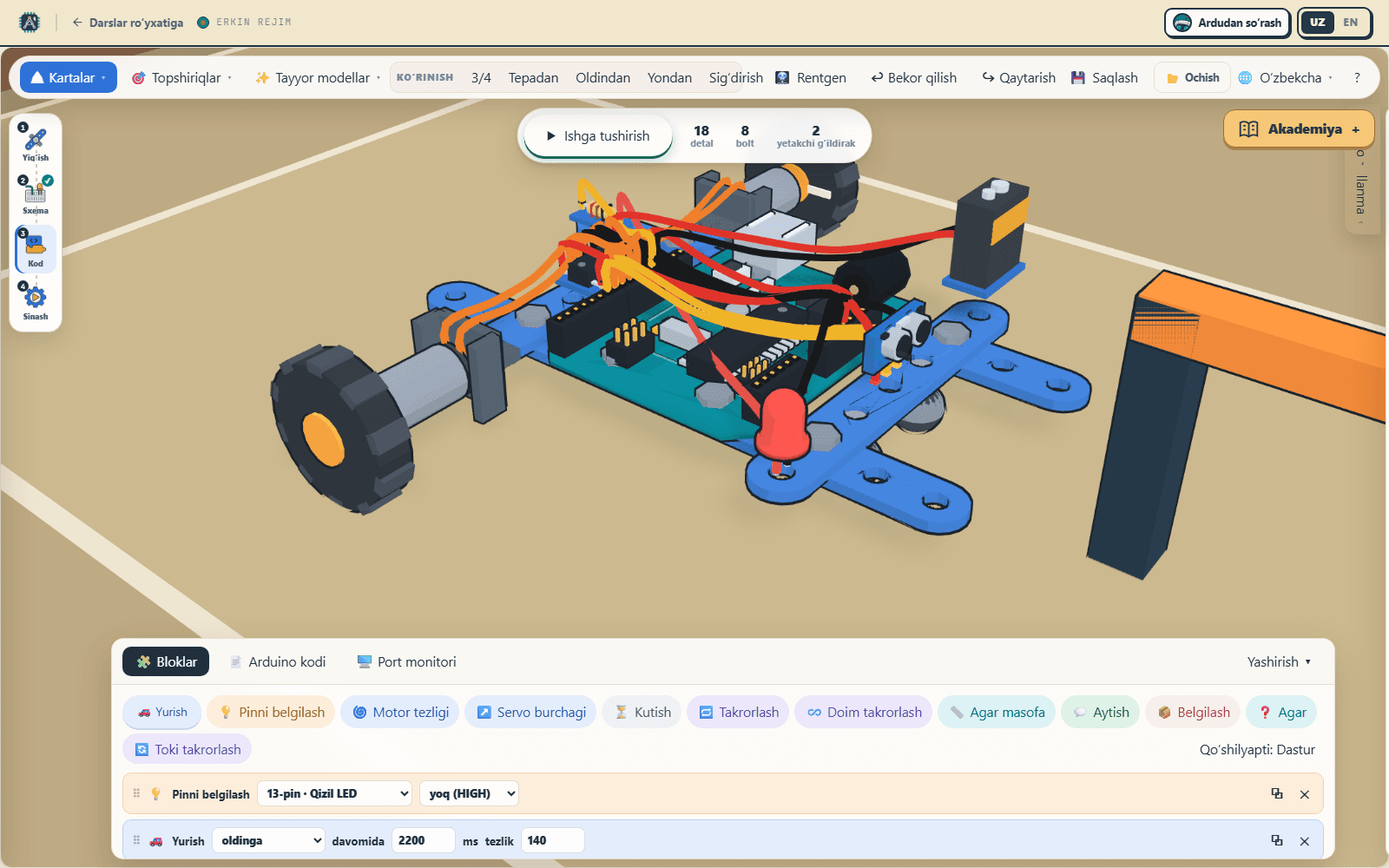
Task: Add a Toki takrorlash block
Action: [x=187, y=749]
